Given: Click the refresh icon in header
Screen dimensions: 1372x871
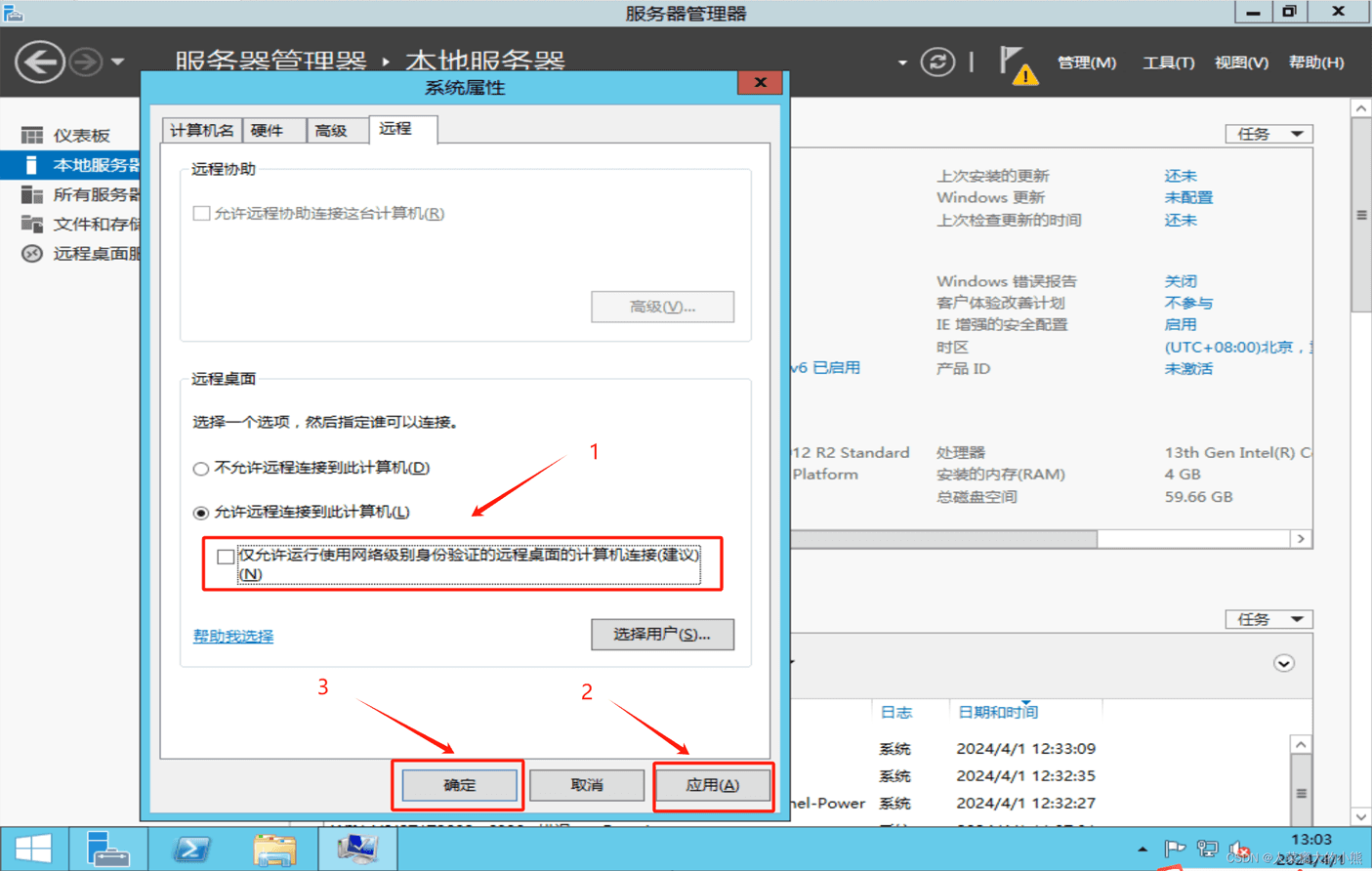Looking at the screenshot, I should (937, 62).
